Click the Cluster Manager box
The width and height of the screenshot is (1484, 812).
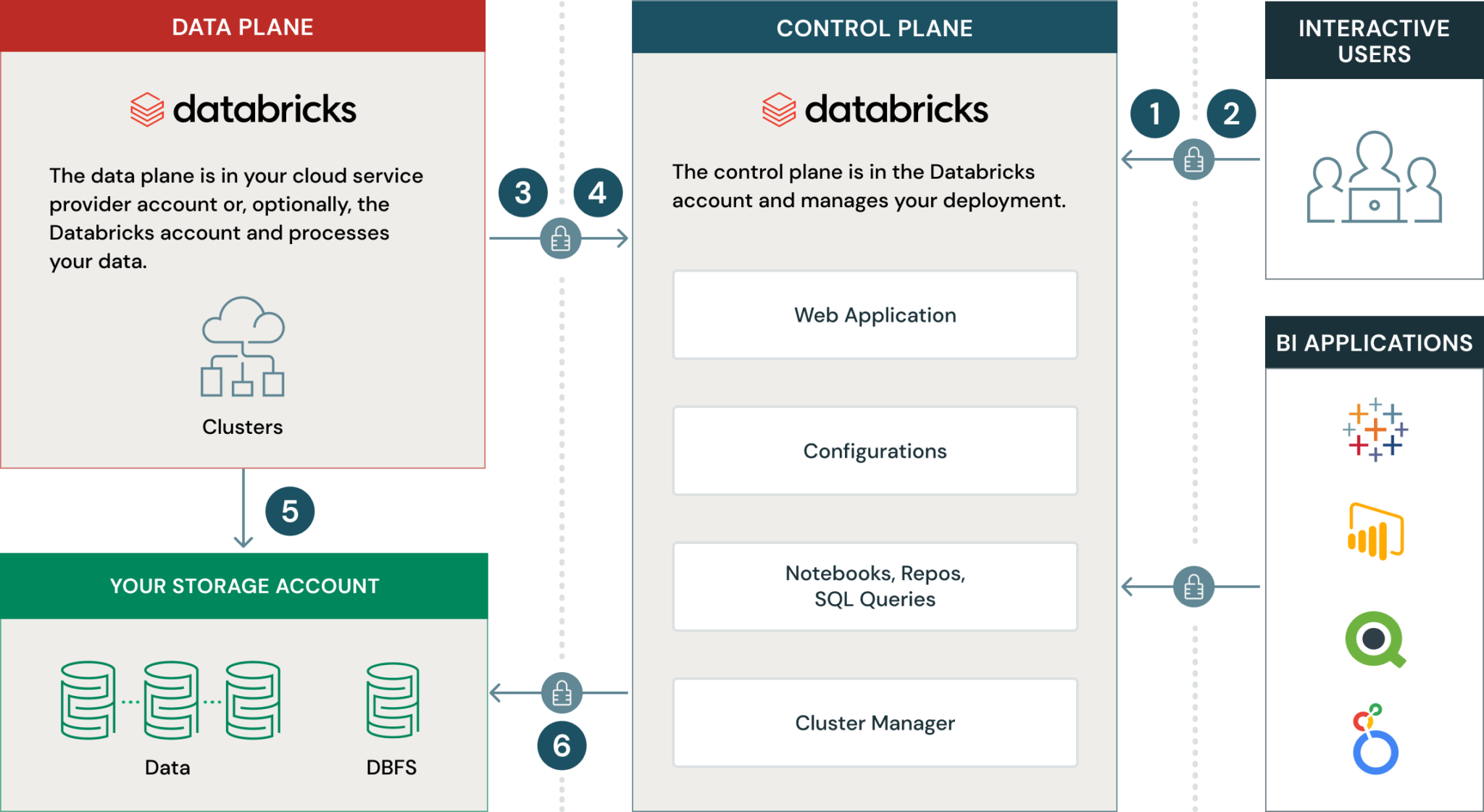pyautogui.click(x=875, y=722)
